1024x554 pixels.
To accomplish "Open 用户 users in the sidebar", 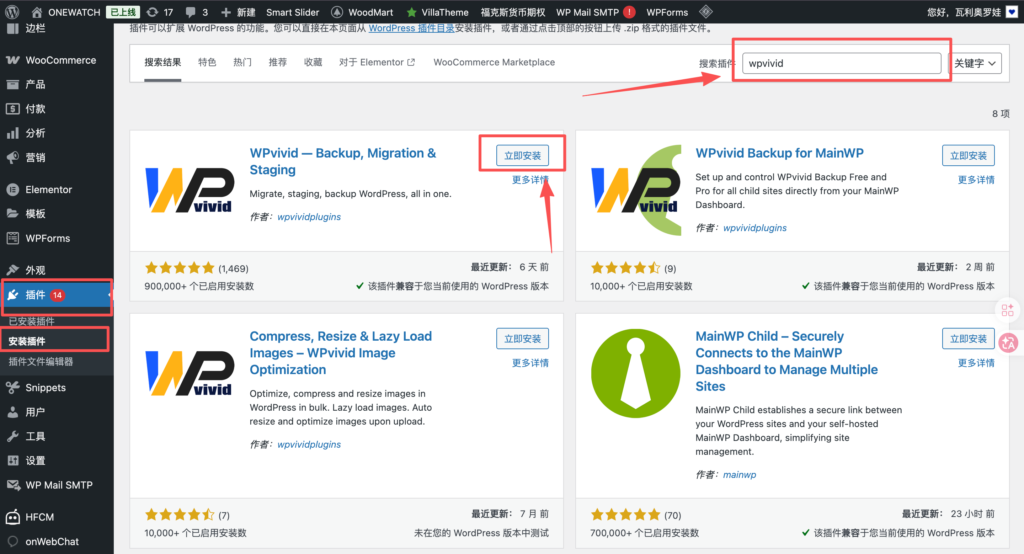I will pyautogui.click(x=57, y=412).
